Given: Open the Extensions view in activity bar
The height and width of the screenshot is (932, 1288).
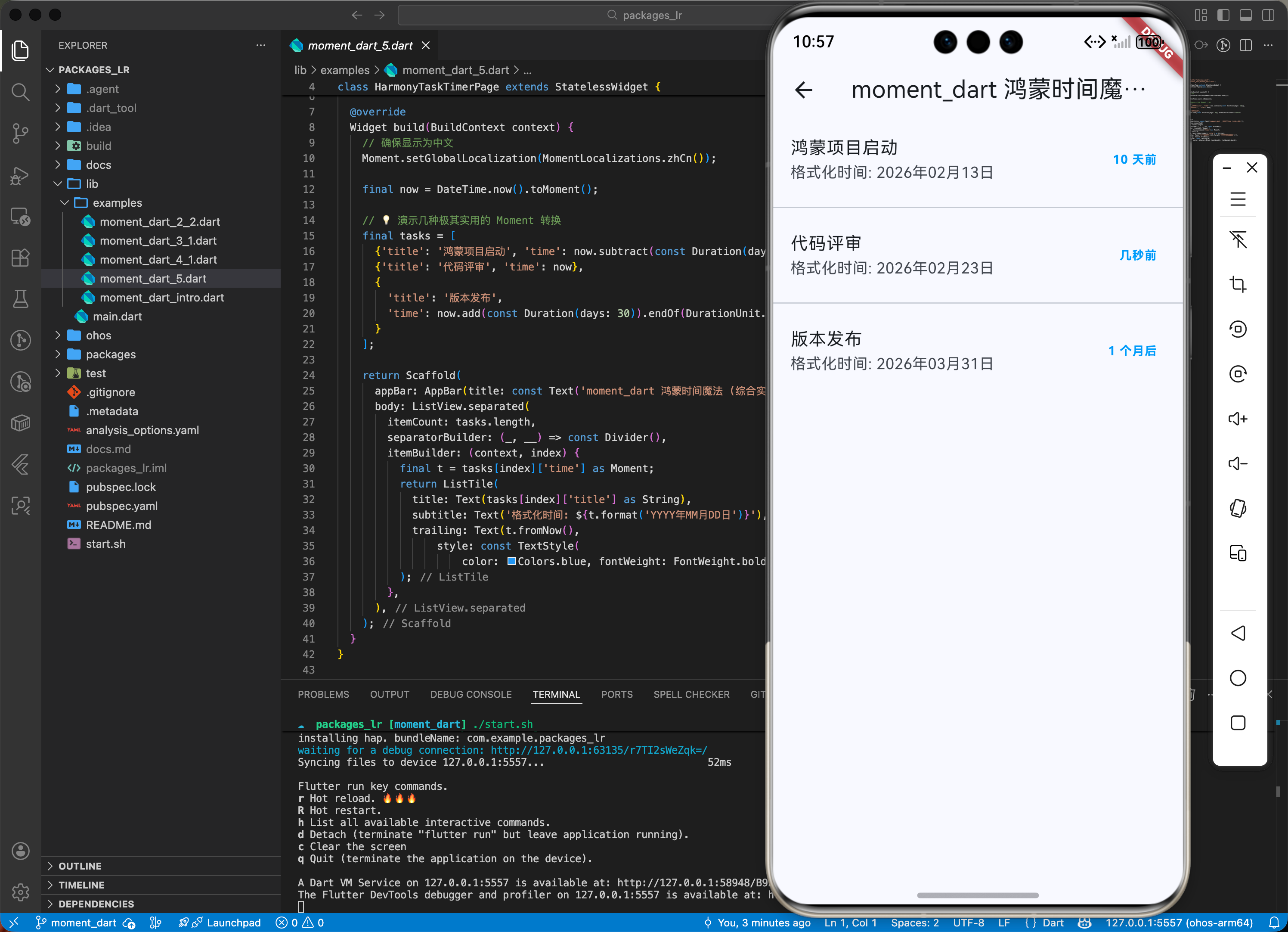Looking at the screenshot, I should tap(20, 258).
